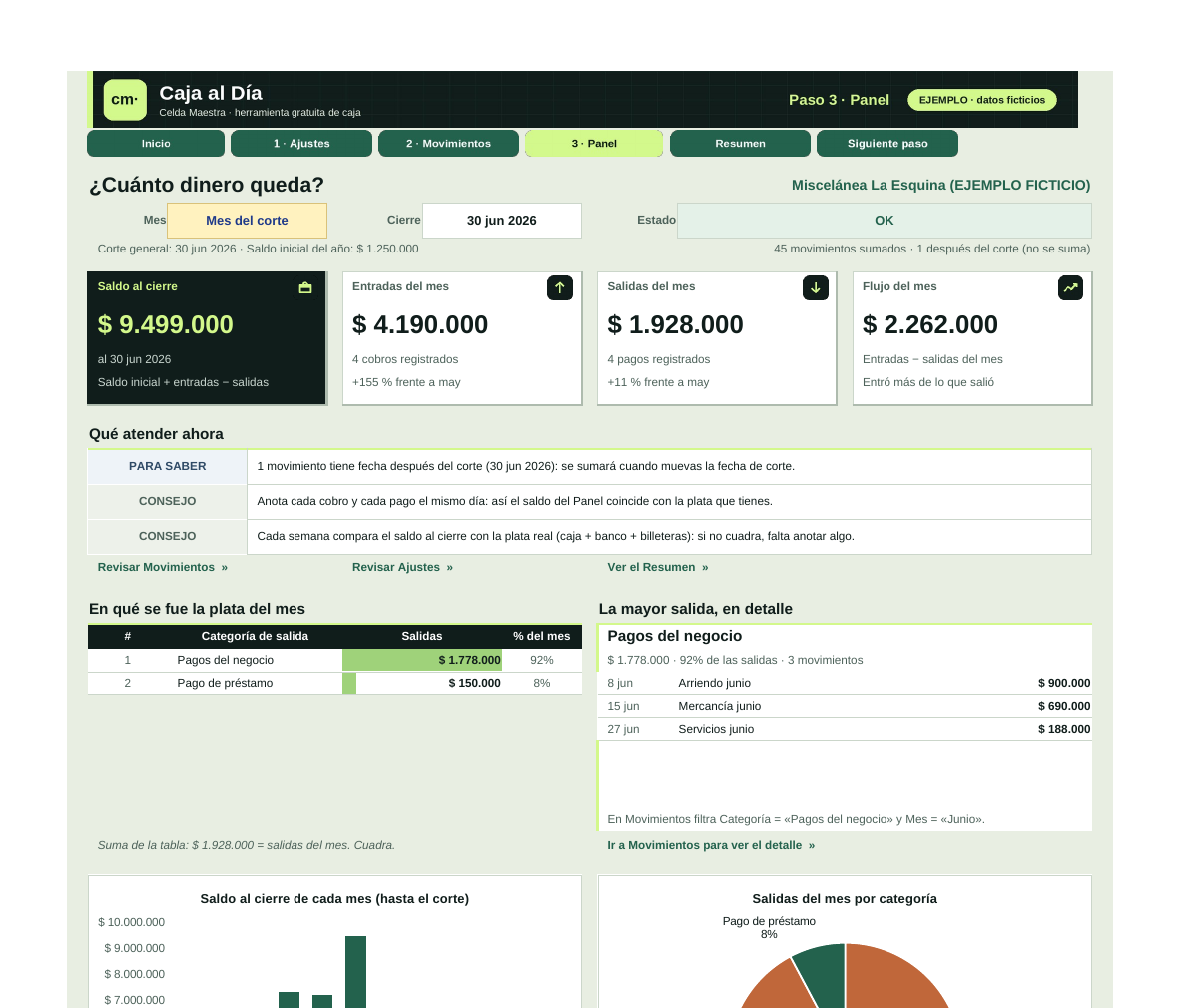Select the Pago de préstamo table row
The width and height of the screenshot is (1181, 1008).
coord(334,683)
